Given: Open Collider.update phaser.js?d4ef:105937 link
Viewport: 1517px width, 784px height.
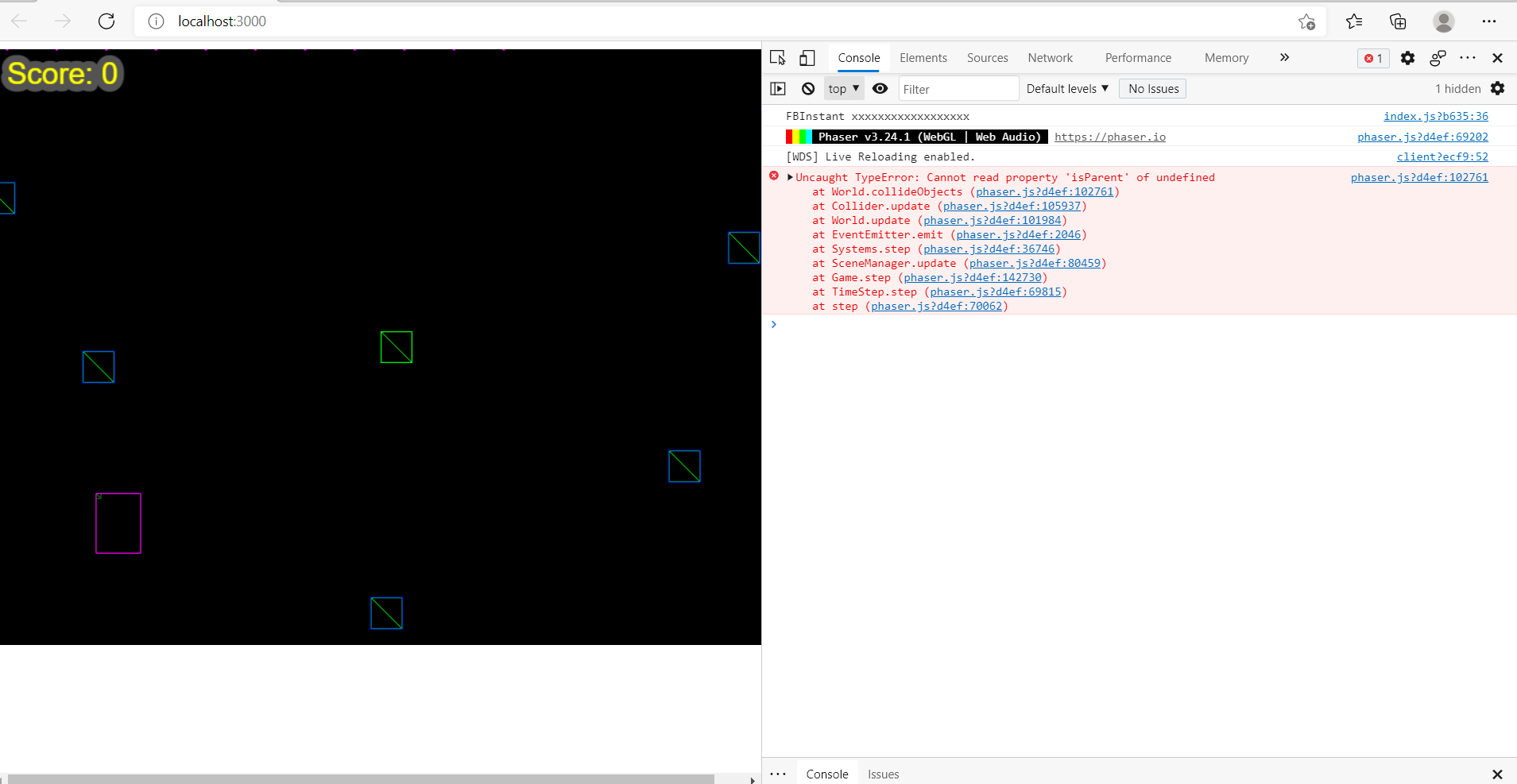Looking at the screenshot, I should pyautogui.click(x=1012, y=206).
